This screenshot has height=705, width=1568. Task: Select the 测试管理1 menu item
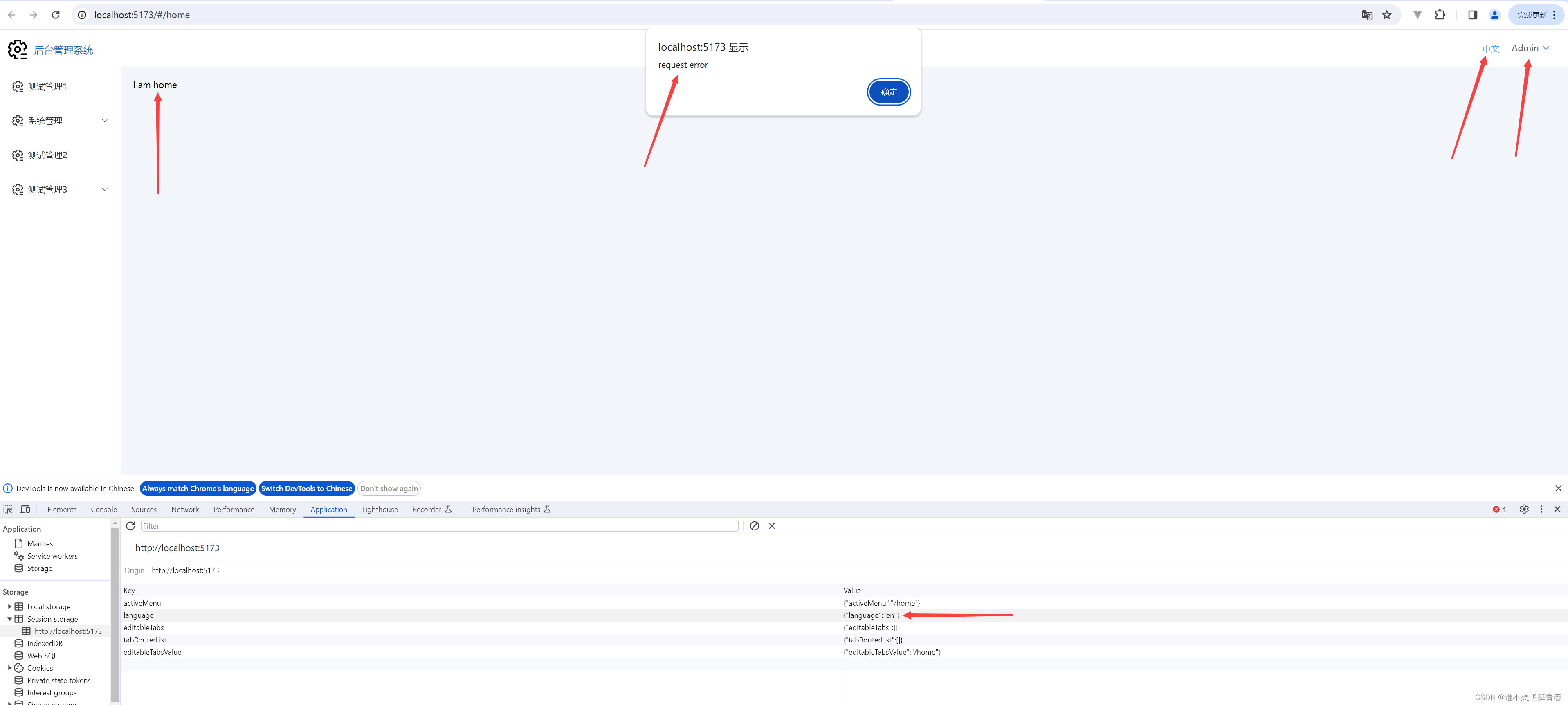coord(60,86)
